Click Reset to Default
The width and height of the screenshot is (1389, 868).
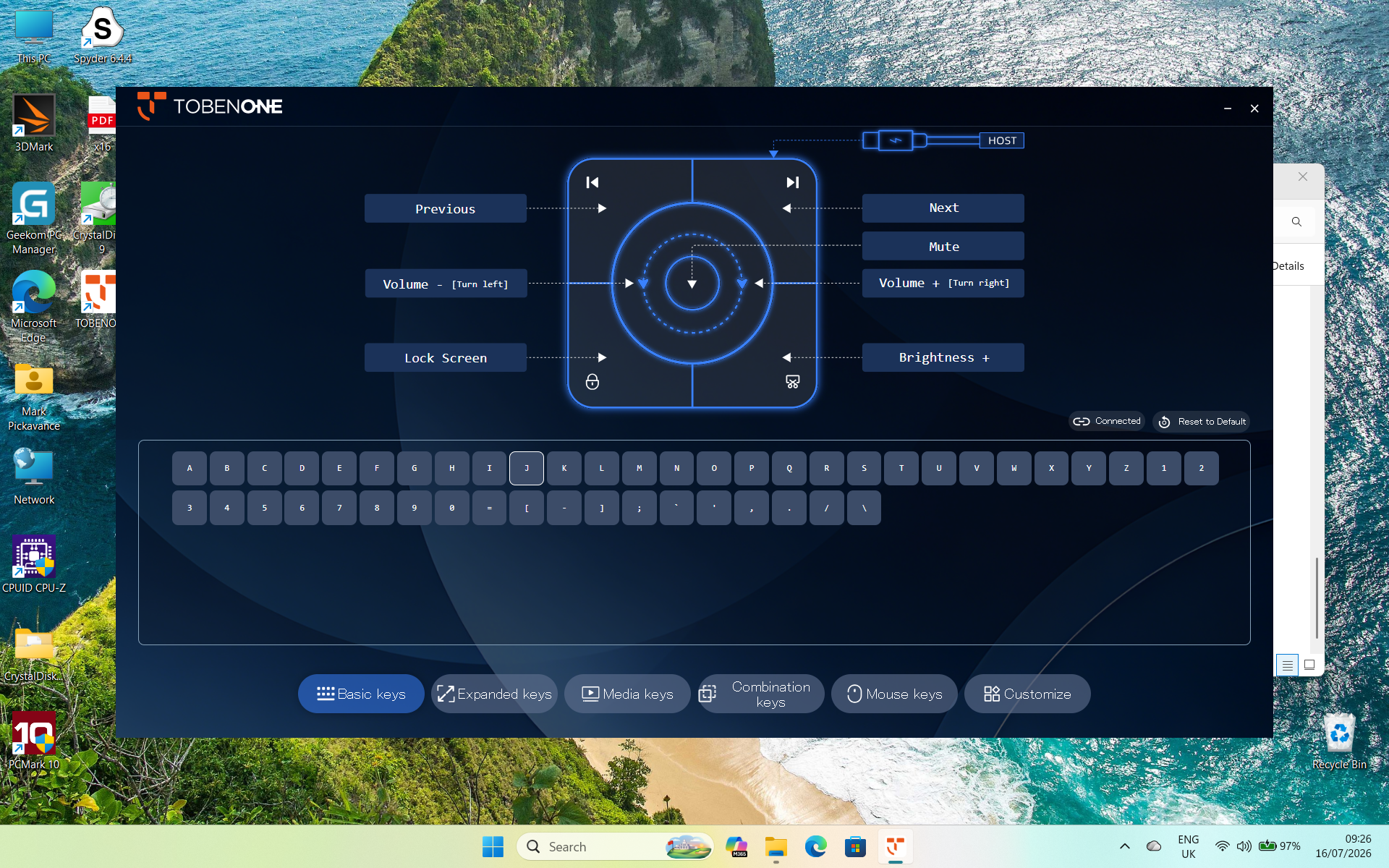1202,422
